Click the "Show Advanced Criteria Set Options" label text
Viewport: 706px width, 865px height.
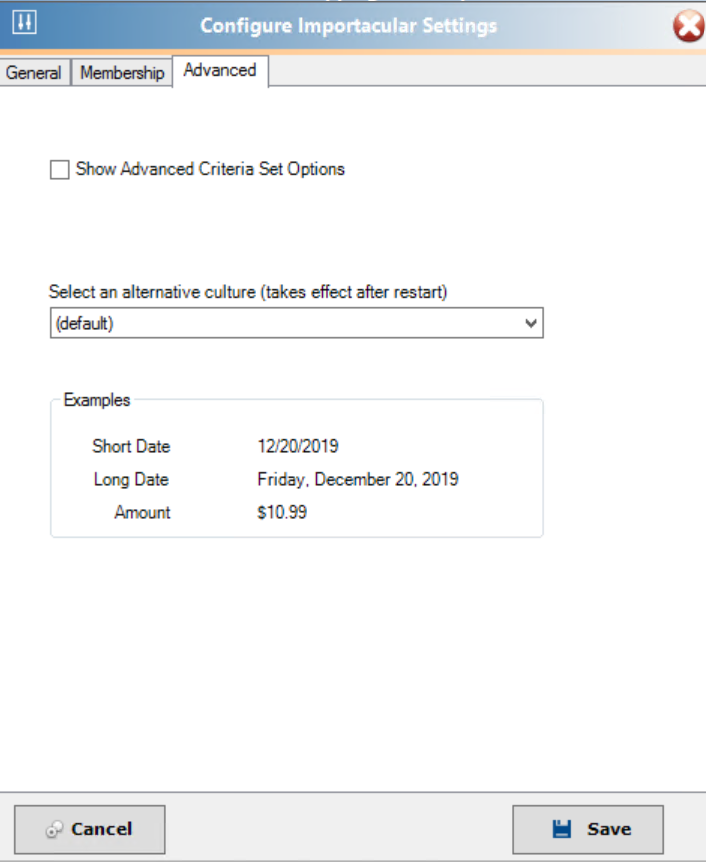(210, 169)
